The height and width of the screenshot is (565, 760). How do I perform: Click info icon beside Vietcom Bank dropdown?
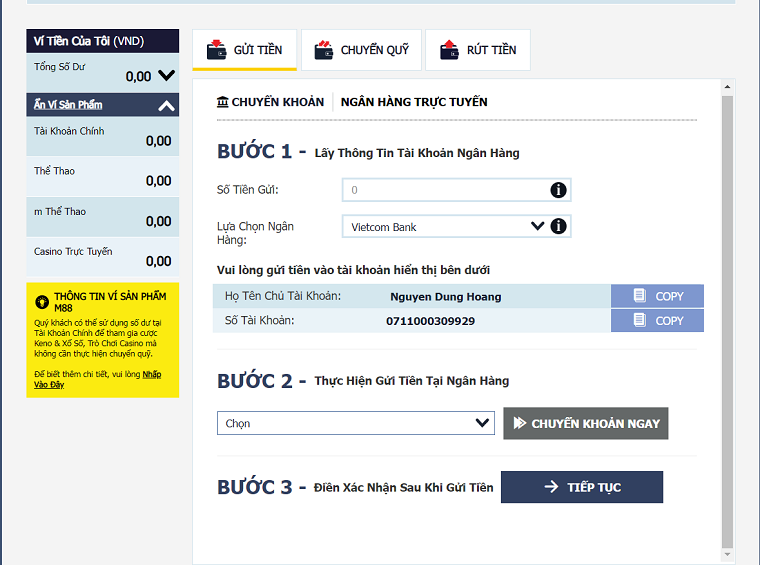[558, 226]
